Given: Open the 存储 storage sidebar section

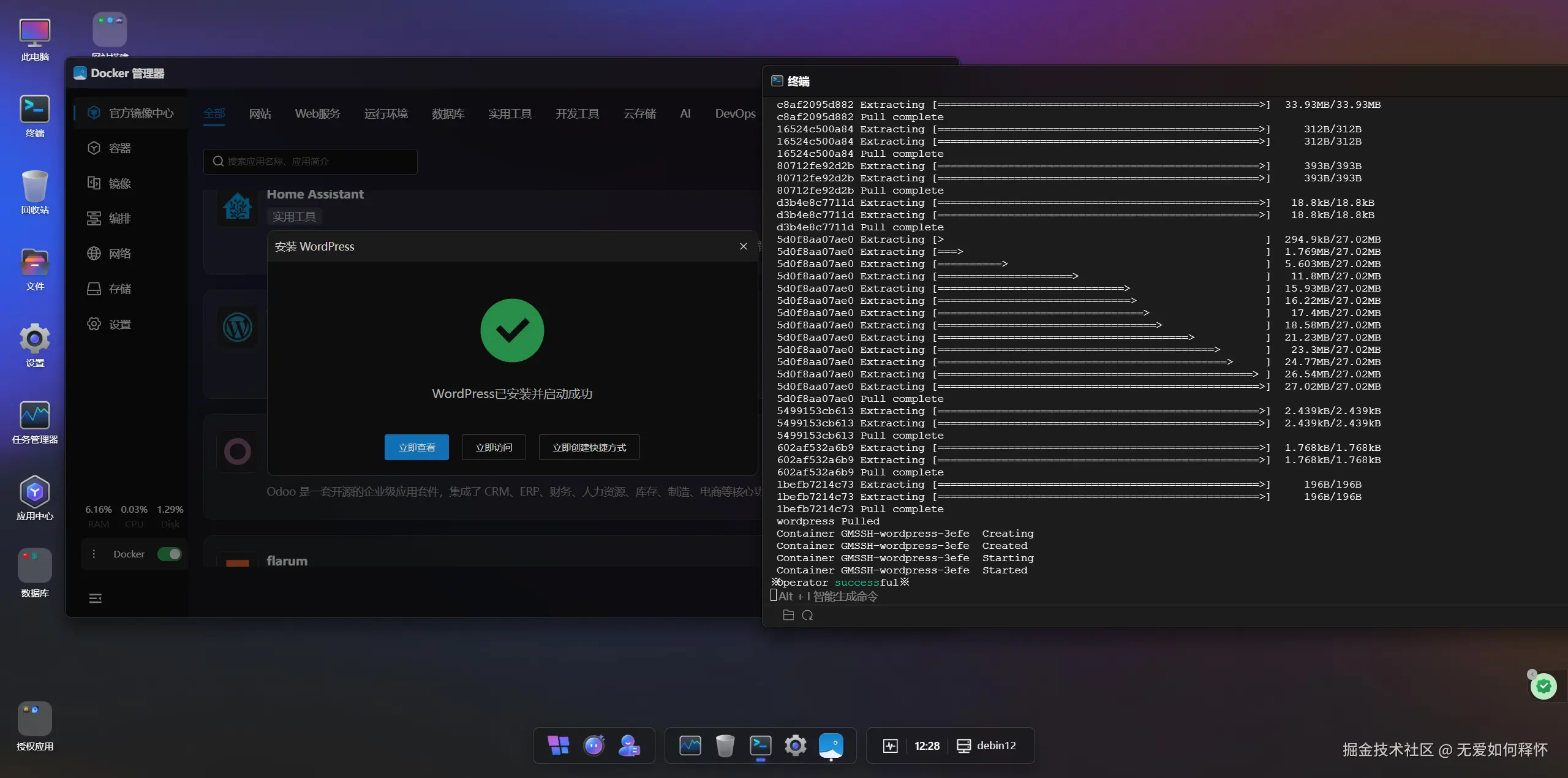Looking at the screenshot, I should pos(119,289).
